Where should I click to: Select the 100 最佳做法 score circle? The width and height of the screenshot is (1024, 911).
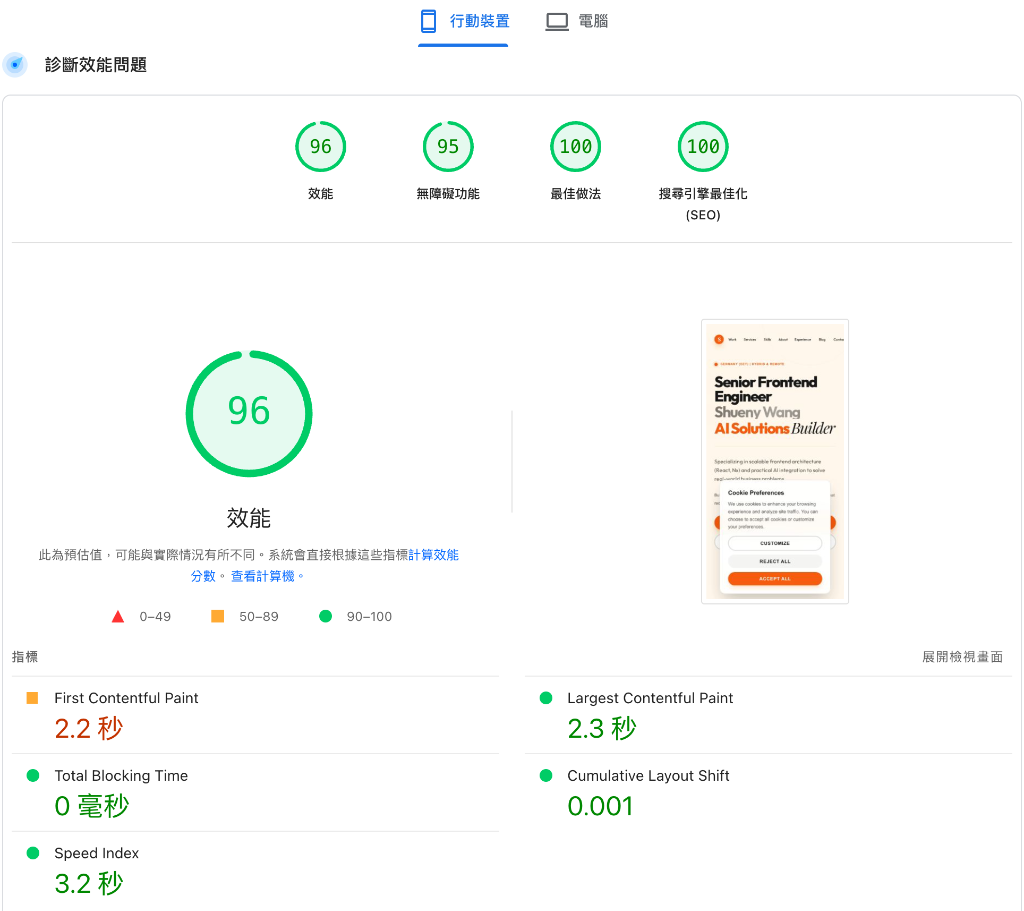(575, 146)
